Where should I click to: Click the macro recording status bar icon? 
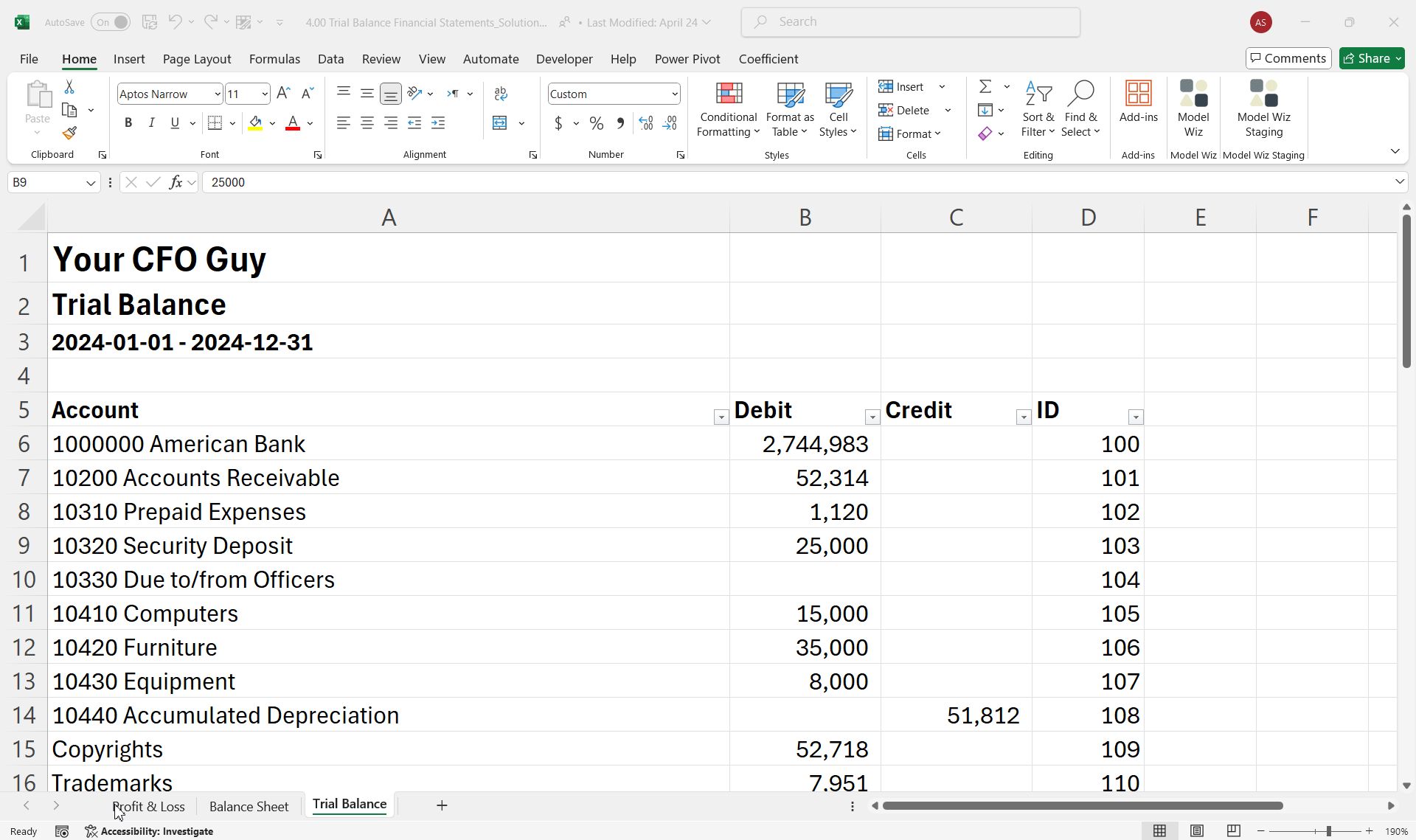point(62,831)
